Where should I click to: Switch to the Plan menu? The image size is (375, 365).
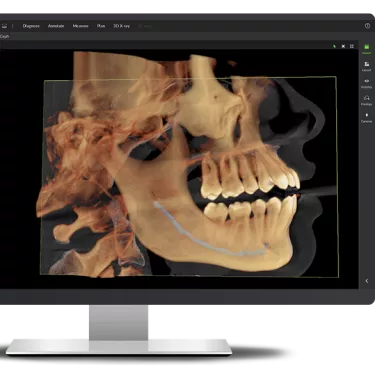pos(101,26)
